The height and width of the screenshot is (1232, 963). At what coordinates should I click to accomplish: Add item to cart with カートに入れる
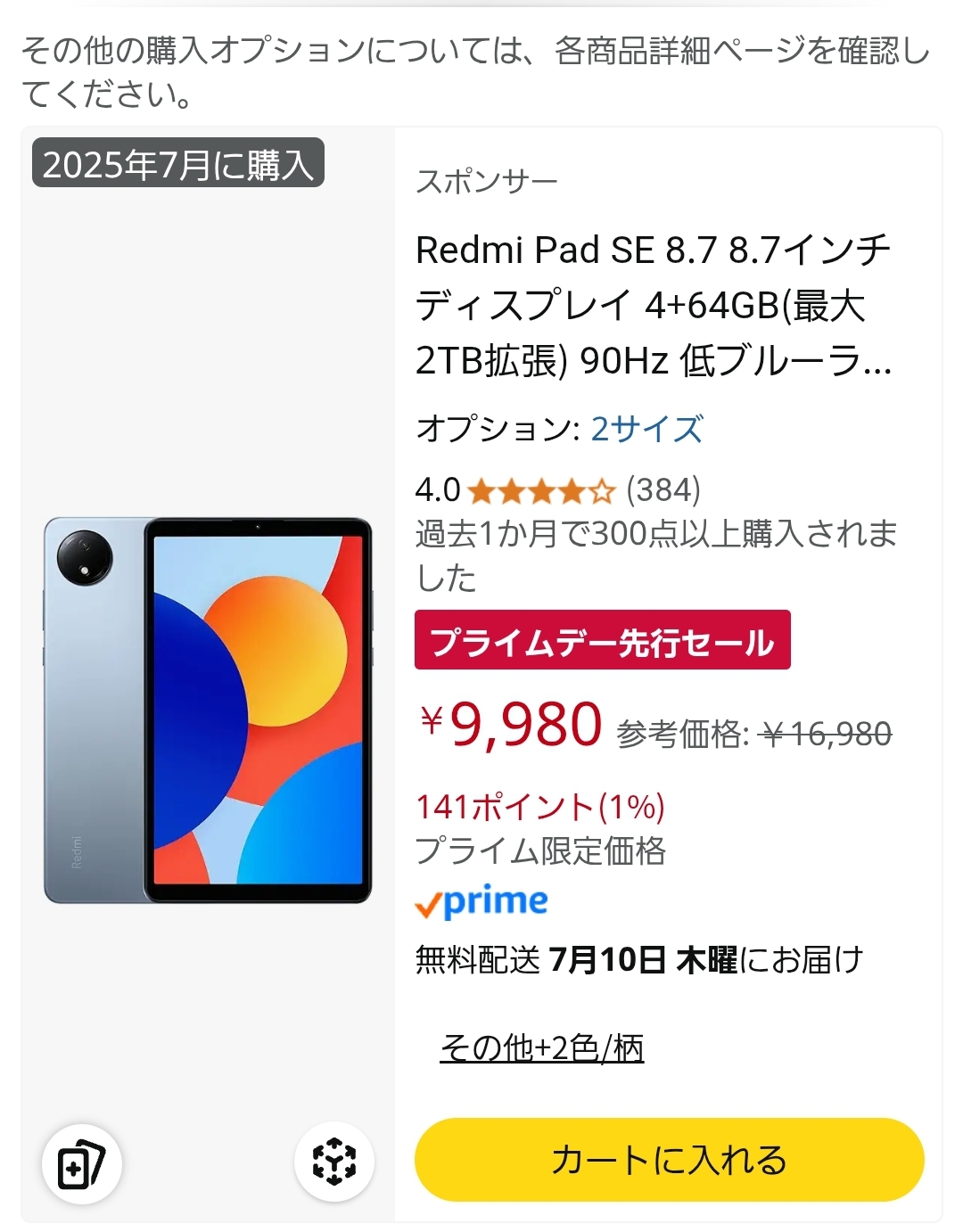pos(669,1160)
